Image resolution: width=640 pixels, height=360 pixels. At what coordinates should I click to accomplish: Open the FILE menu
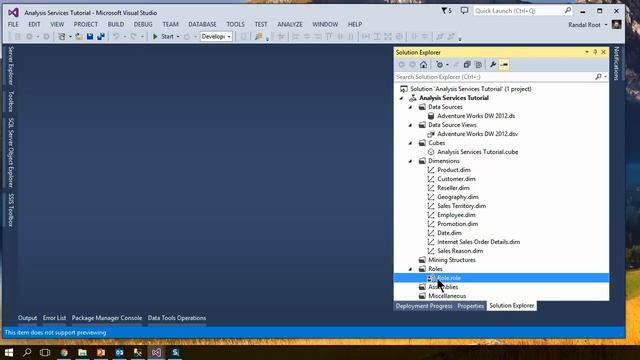point(13,24)
